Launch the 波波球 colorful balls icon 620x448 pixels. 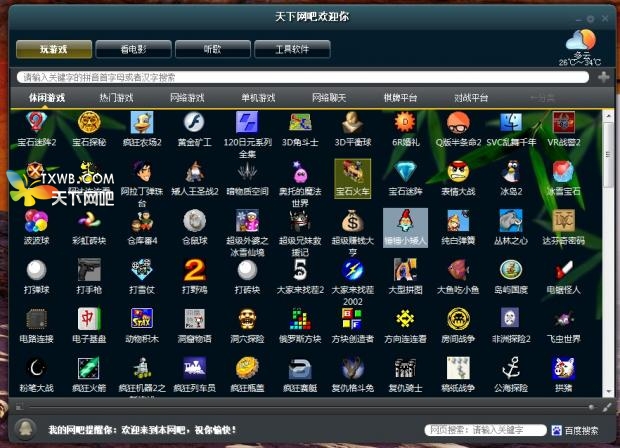(x=36, y=221)
